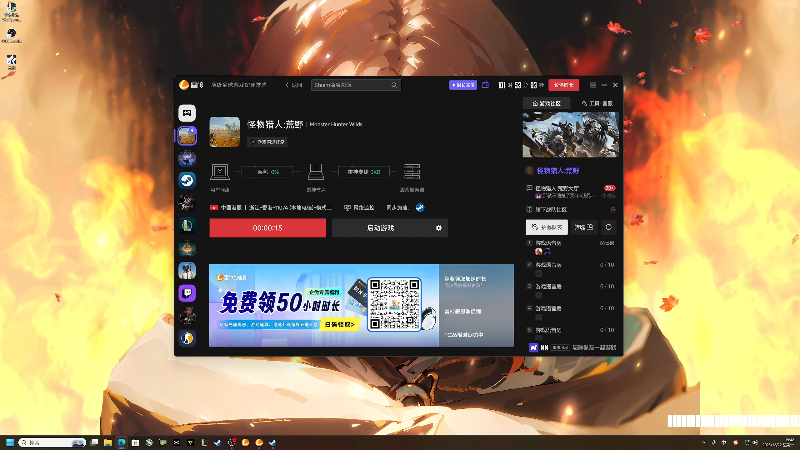Open the room row showing player avatars
This screenshot has height=450, width=800.
click(x=571, y=247)
